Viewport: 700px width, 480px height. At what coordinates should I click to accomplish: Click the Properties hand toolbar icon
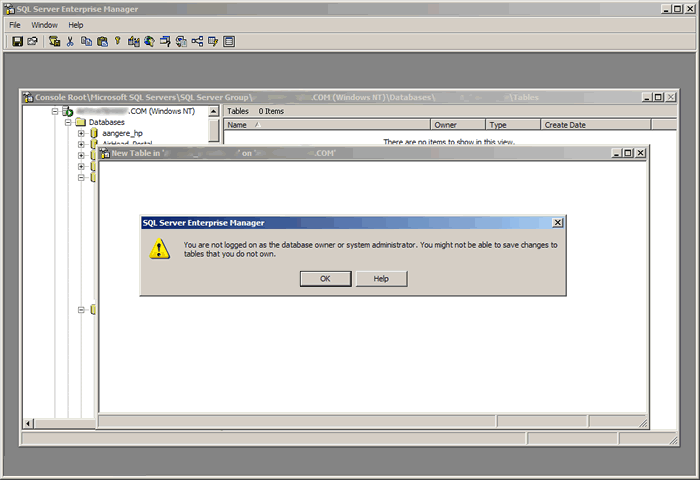pyautogui.click(x=33, y=42)
